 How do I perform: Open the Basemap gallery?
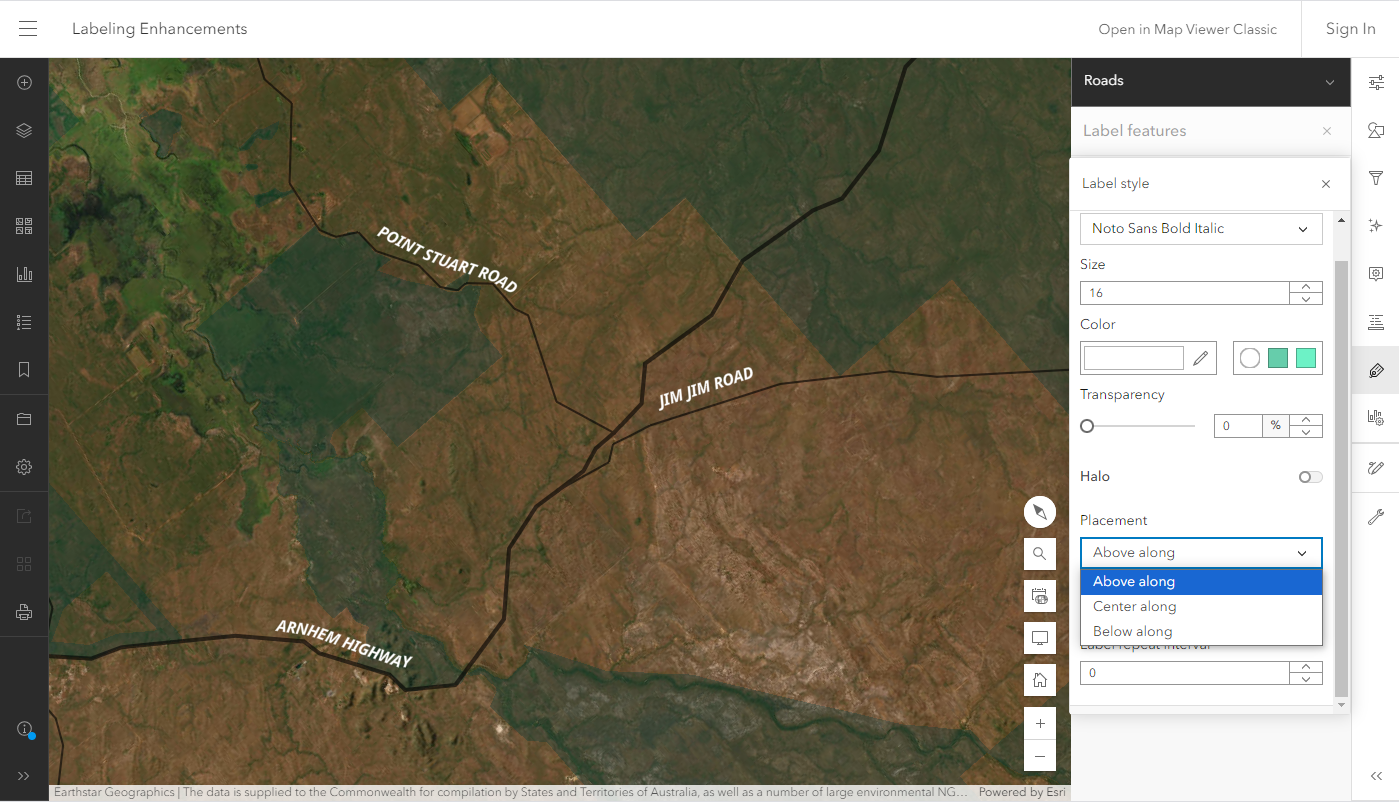[x=23, y=225]
